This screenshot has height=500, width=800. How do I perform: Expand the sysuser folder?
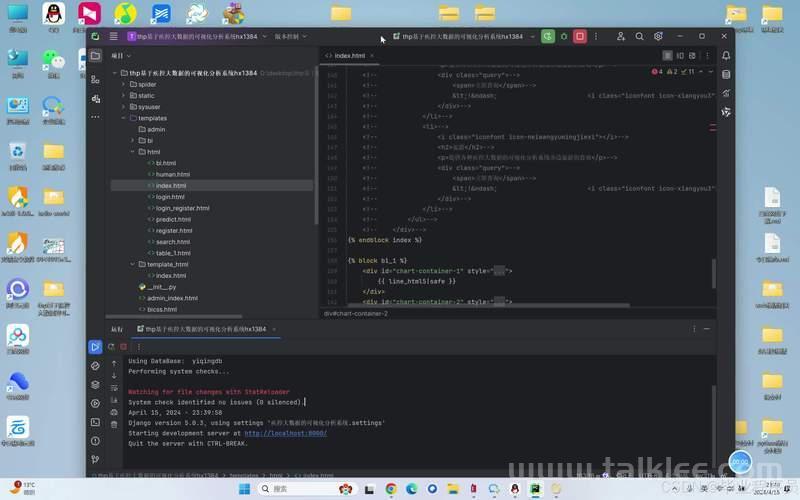click(x=123, y=107)
